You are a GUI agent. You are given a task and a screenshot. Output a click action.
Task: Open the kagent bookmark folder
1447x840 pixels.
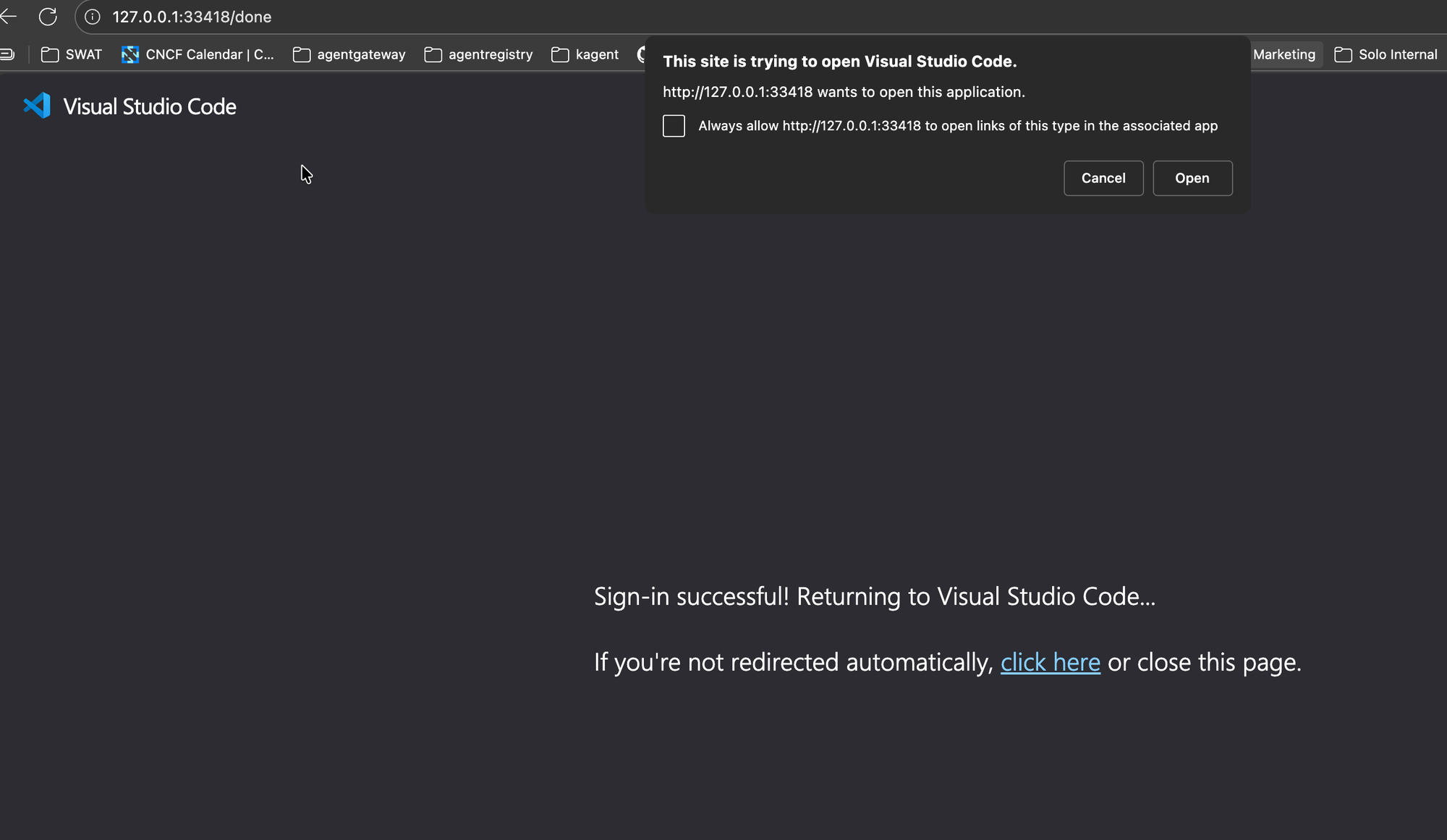coord(585,55)
